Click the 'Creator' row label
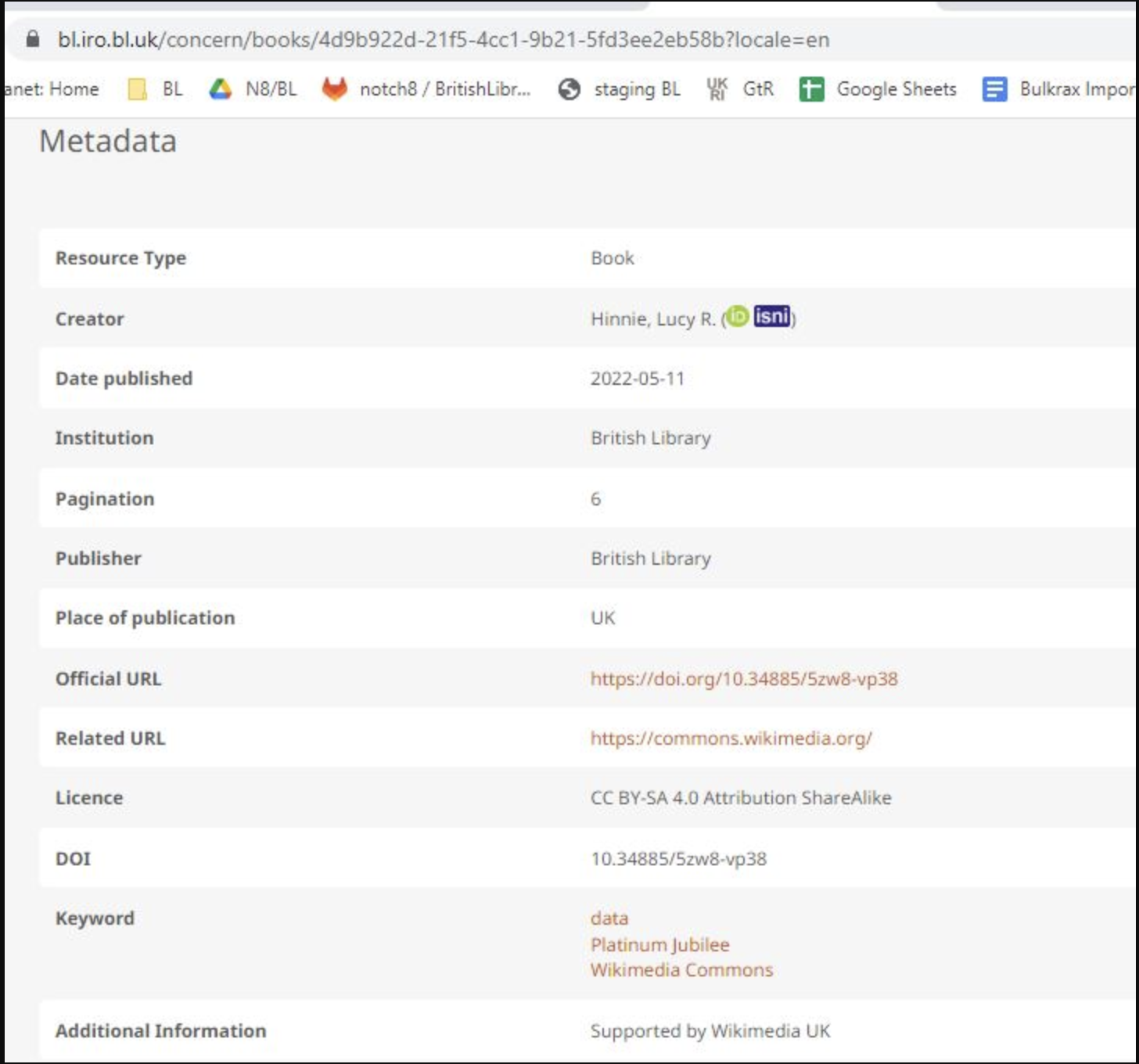1139x1064 pixels. coord(90,318)
